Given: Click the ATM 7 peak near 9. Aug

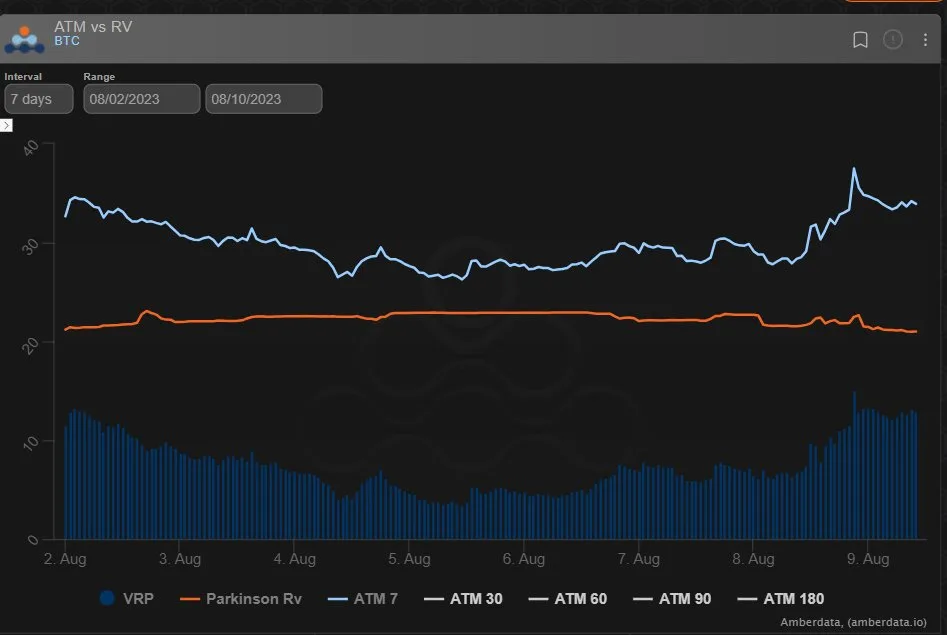Looking at the screenshot, I should 854,169.
